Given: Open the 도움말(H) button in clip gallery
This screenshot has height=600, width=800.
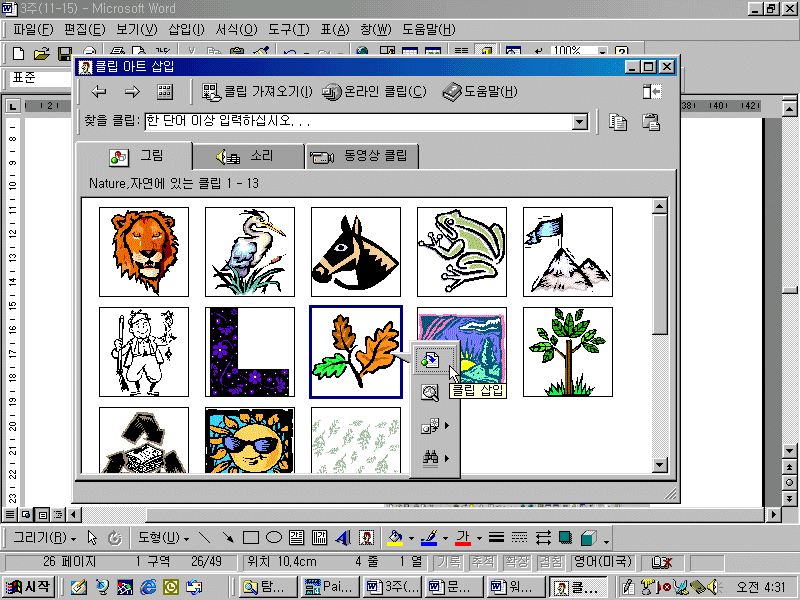Looking at the screenshot, I should coord(480,92).
